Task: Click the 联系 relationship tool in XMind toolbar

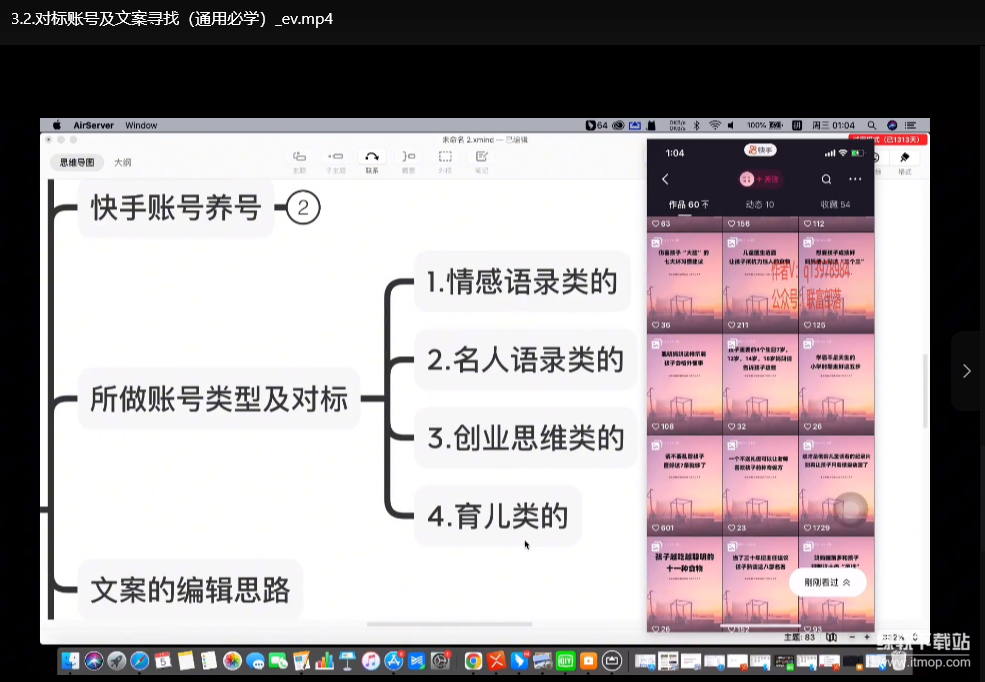Action: click(371, 158)
